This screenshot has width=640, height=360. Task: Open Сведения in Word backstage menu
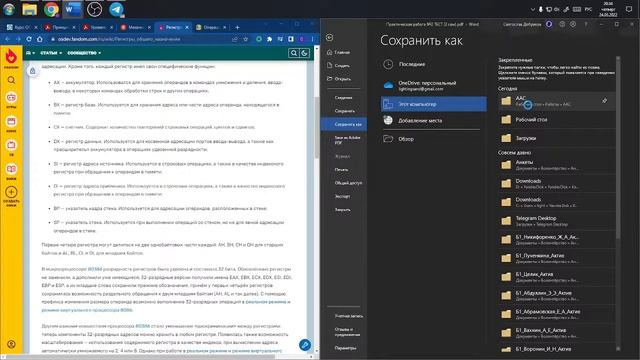(x=343, y=98)
